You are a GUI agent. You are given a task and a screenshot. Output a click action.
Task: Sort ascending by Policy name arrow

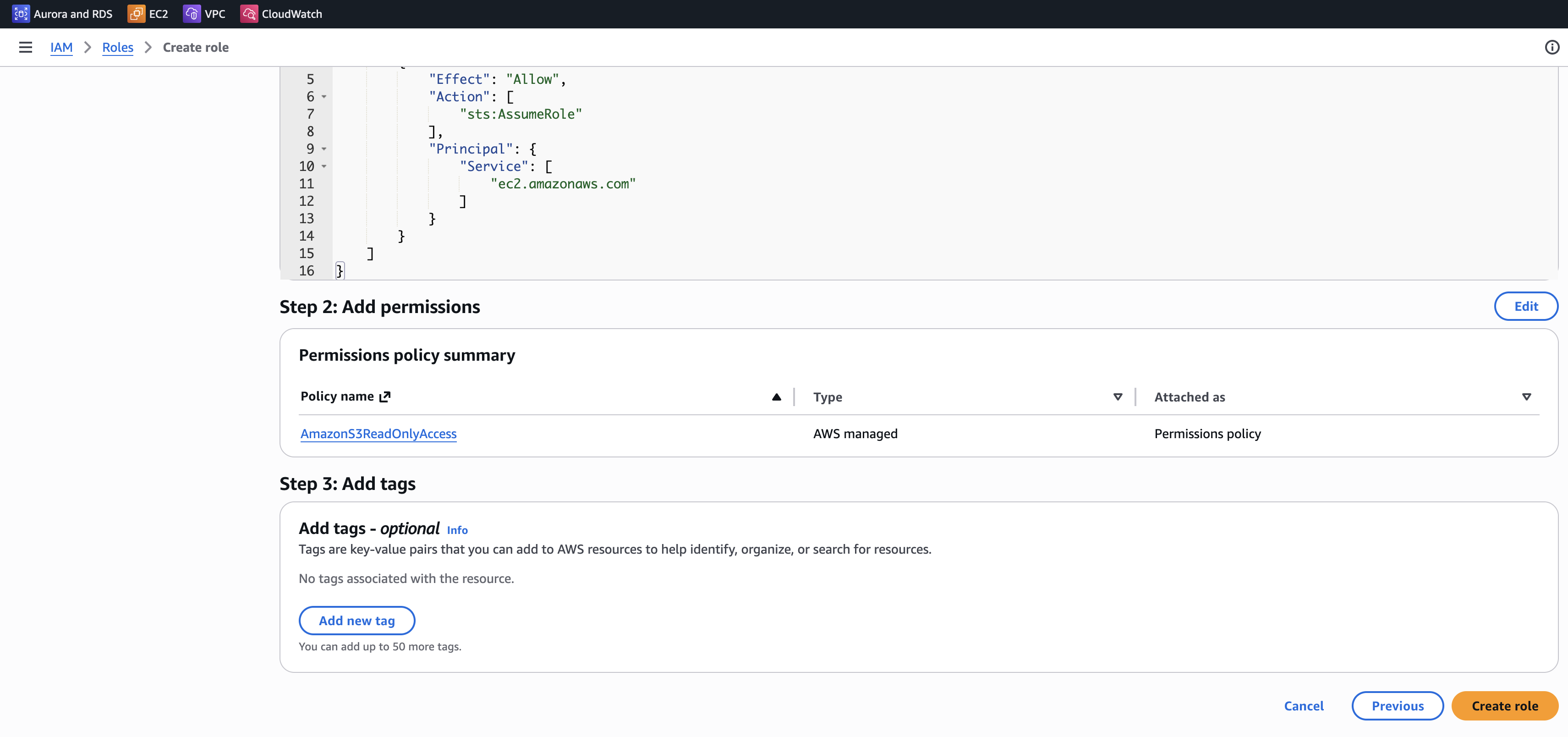[776, 397]
